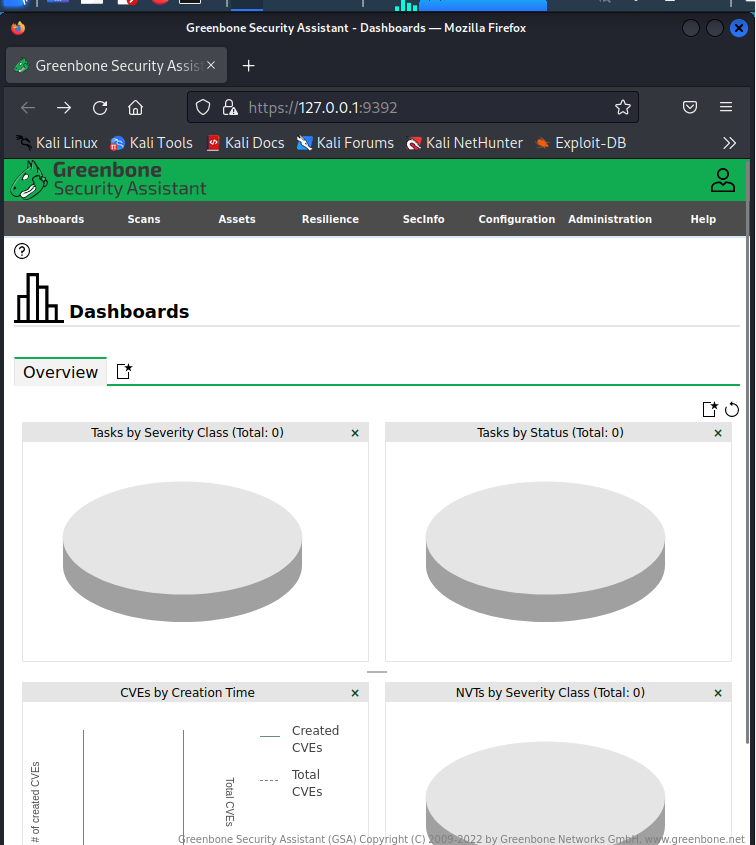Click the page vertical scrollbar
This screenshot has width=756, height=845.
(747, 453)
